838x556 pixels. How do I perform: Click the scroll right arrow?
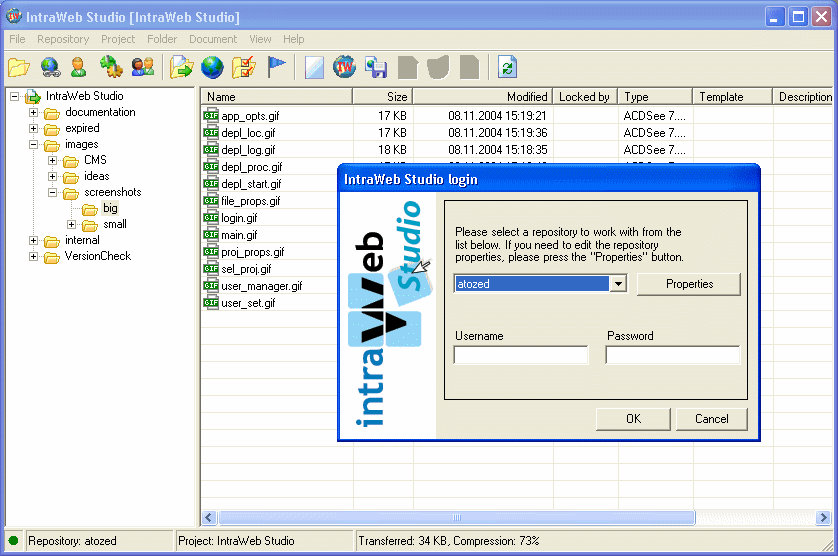coord(823,518)
